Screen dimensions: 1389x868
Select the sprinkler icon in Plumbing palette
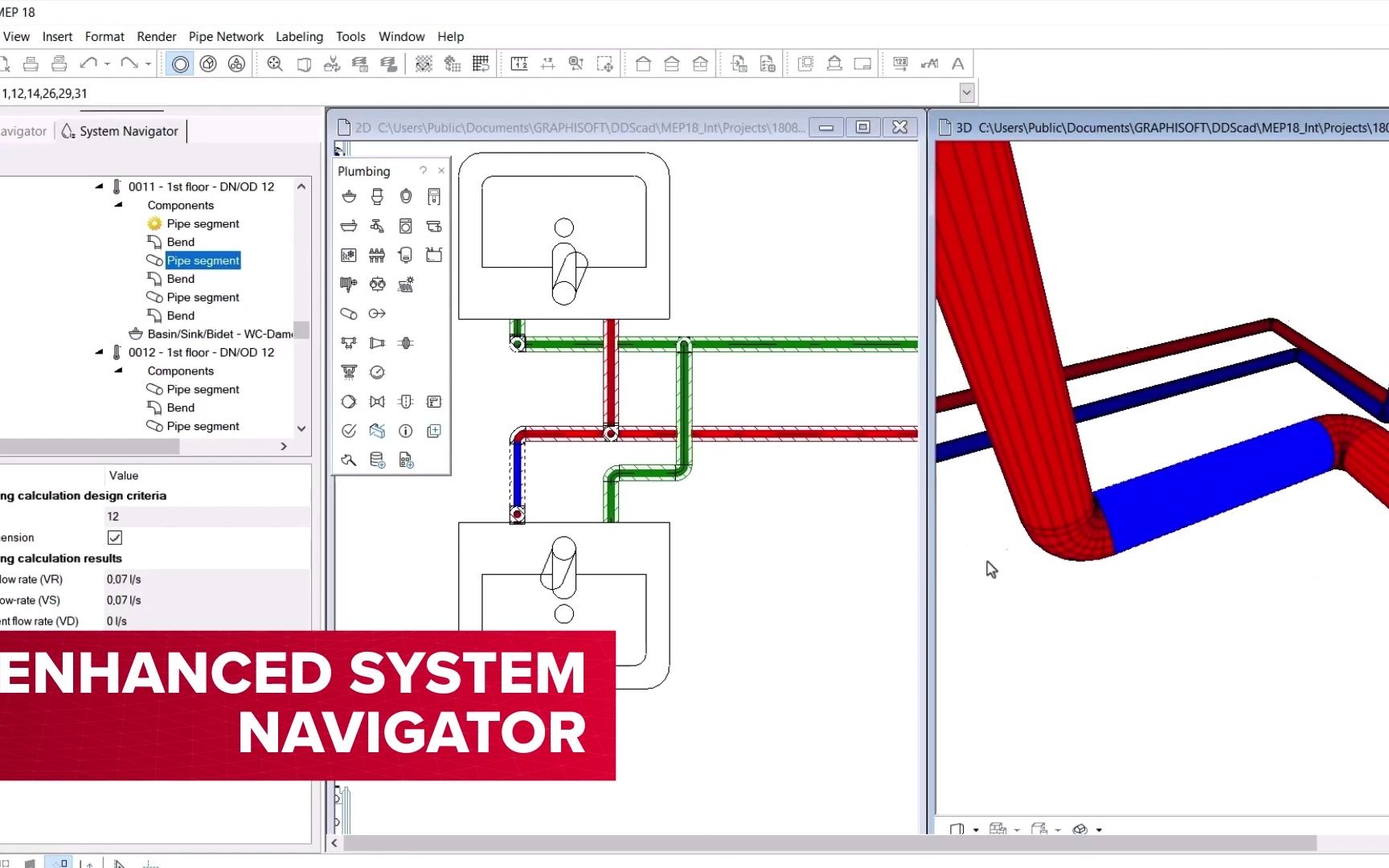click(x=349, y=372)
